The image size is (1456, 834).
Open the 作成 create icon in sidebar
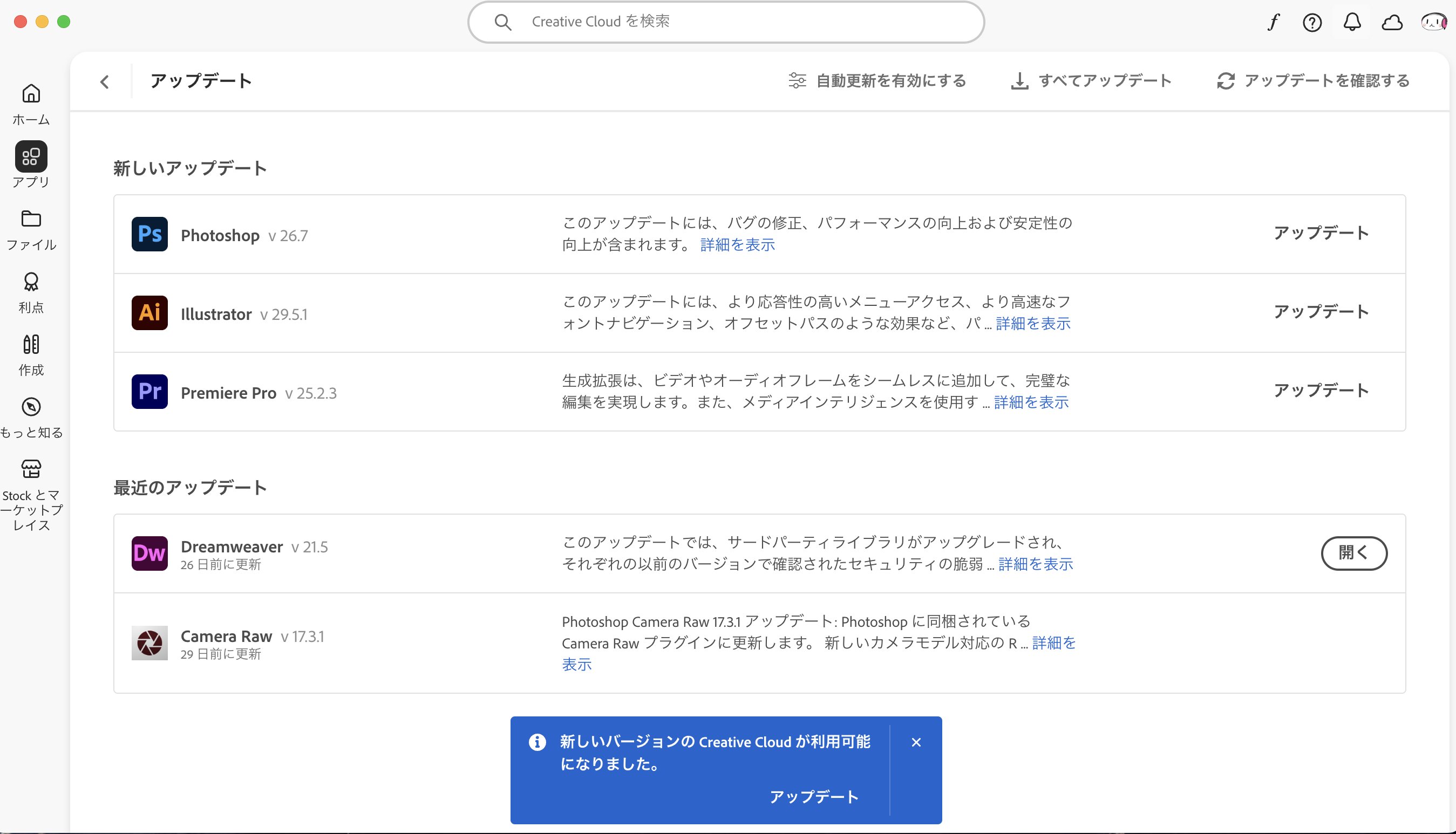[x=31, y=344]
